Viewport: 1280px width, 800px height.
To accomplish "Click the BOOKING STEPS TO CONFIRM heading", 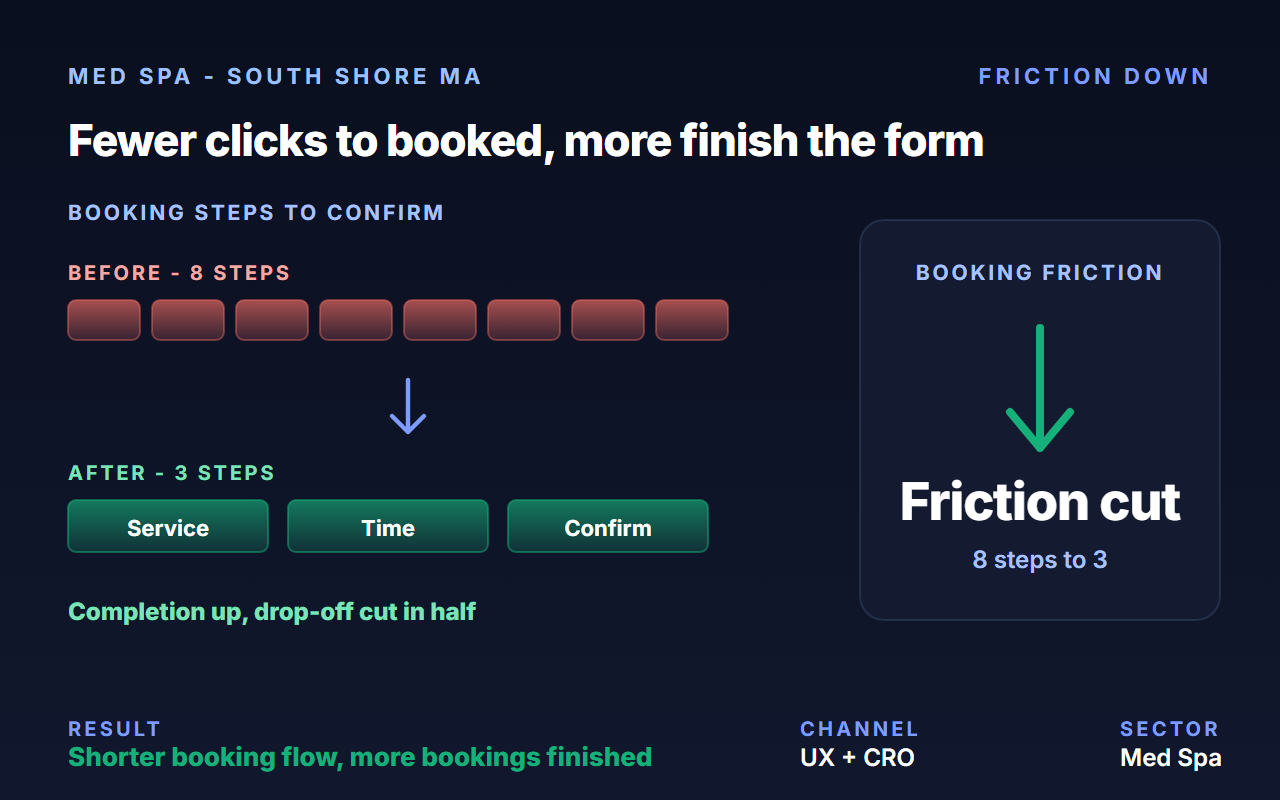I will (x=256, y=213).
